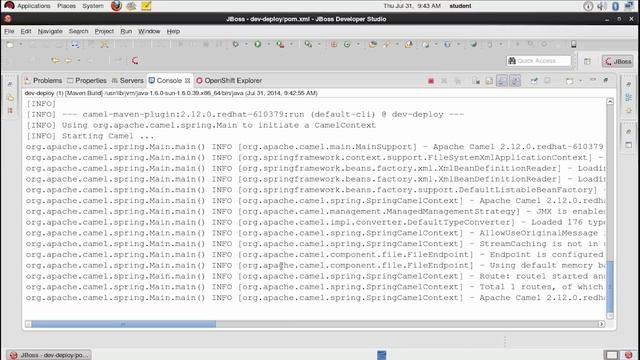The width and height of the screenshot is (640, 360).
Task: Toggle Scroll Lock in Console toolbar
Action: [489, 81]
